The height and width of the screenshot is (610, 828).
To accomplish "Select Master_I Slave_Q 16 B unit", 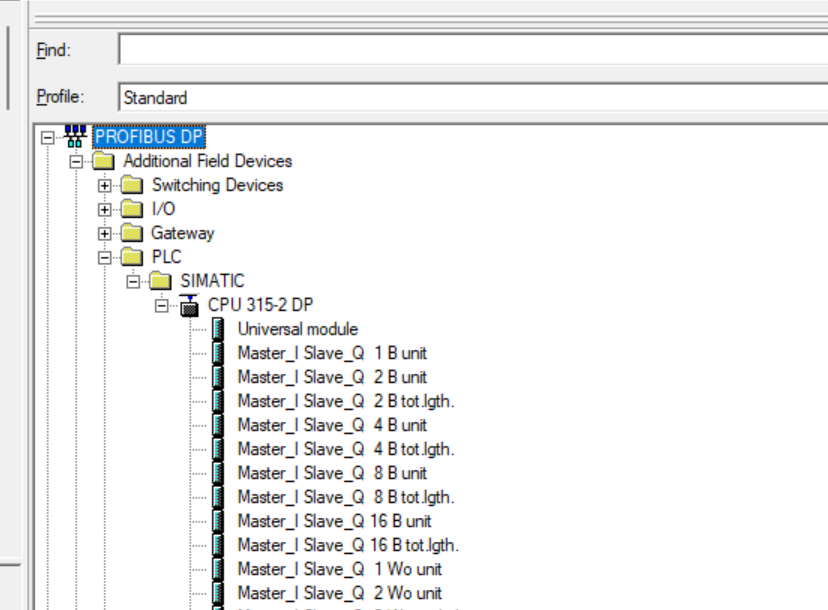I will click(334, 521).
